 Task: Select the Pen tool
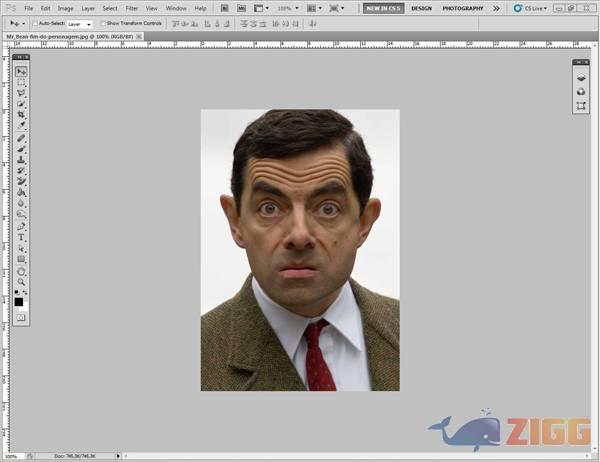pos(21,227)
